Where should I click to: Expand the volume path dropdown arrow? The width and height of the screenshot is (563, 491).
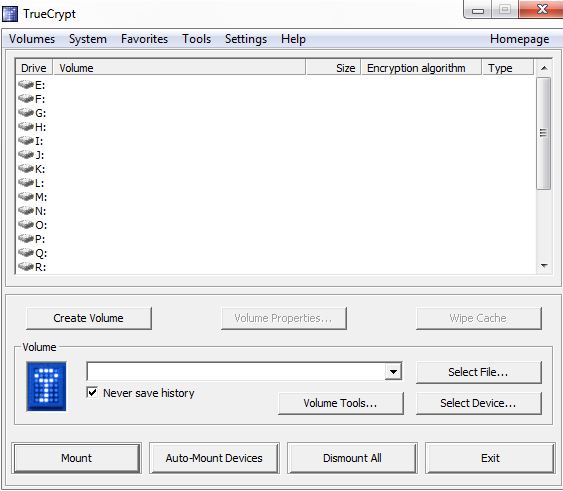pyautogui.click(x=393, y=371)
